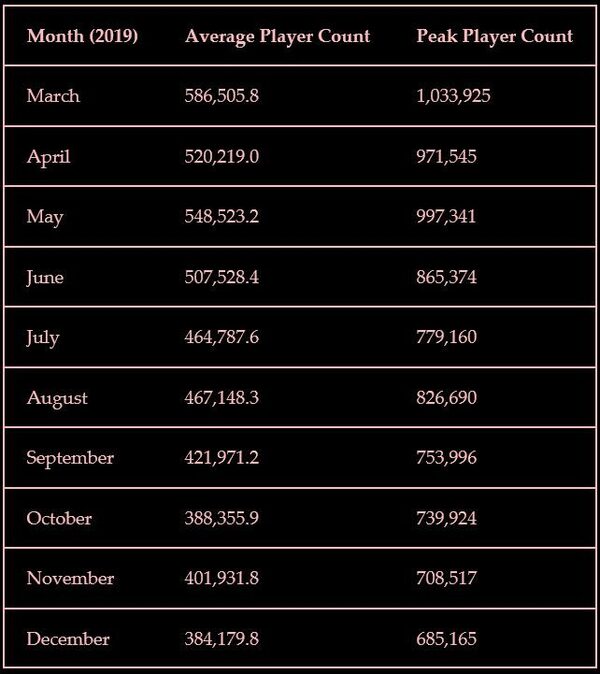
Task: Click August peak count 826,690
Action: pos(446,398)
